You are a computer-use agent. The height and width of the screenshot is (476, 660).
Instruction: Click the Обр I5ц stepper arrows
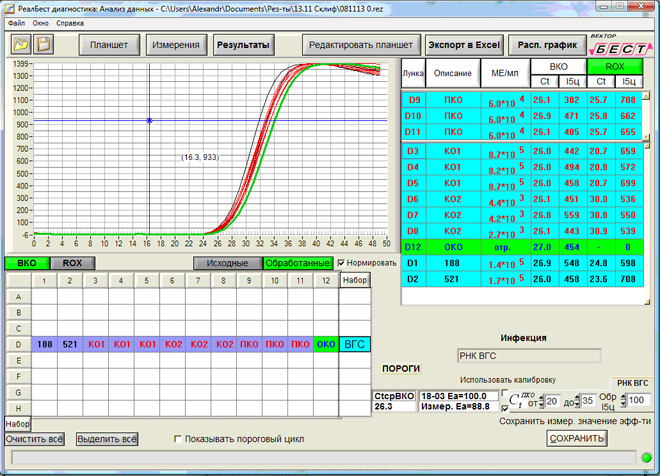pyautogui.click(x=623, y=400)
